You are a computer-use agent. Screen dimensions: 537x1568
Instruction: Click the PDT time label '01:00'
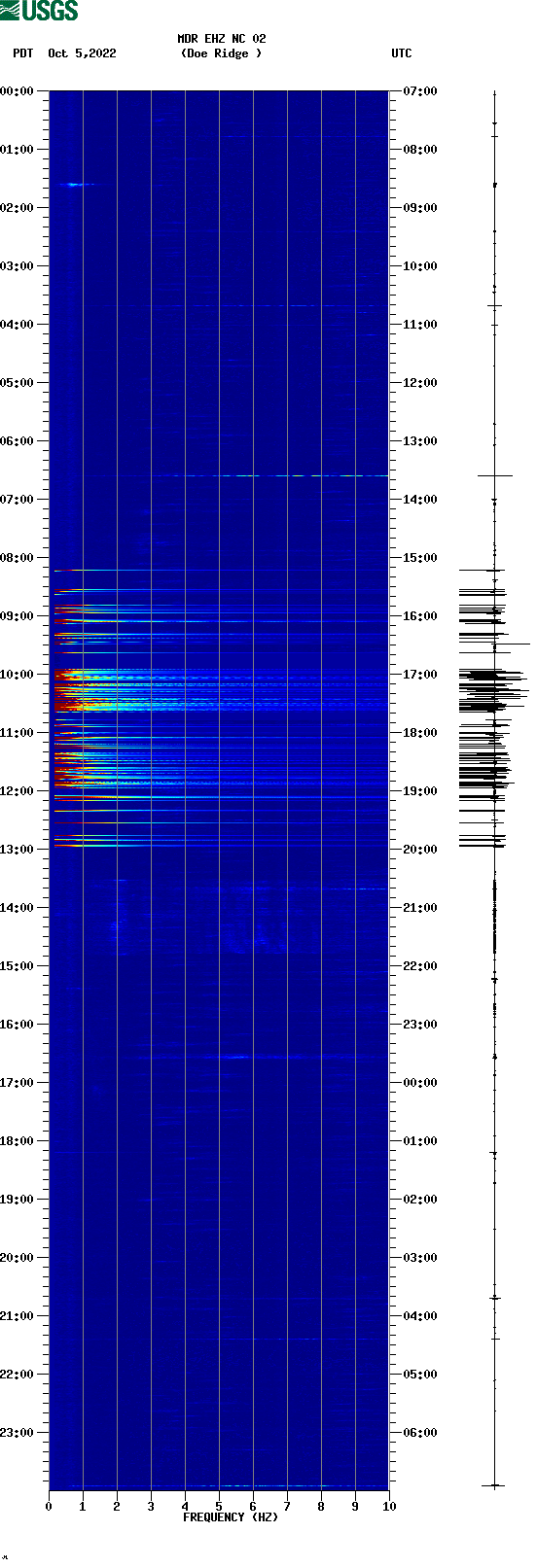pos(17,150)
